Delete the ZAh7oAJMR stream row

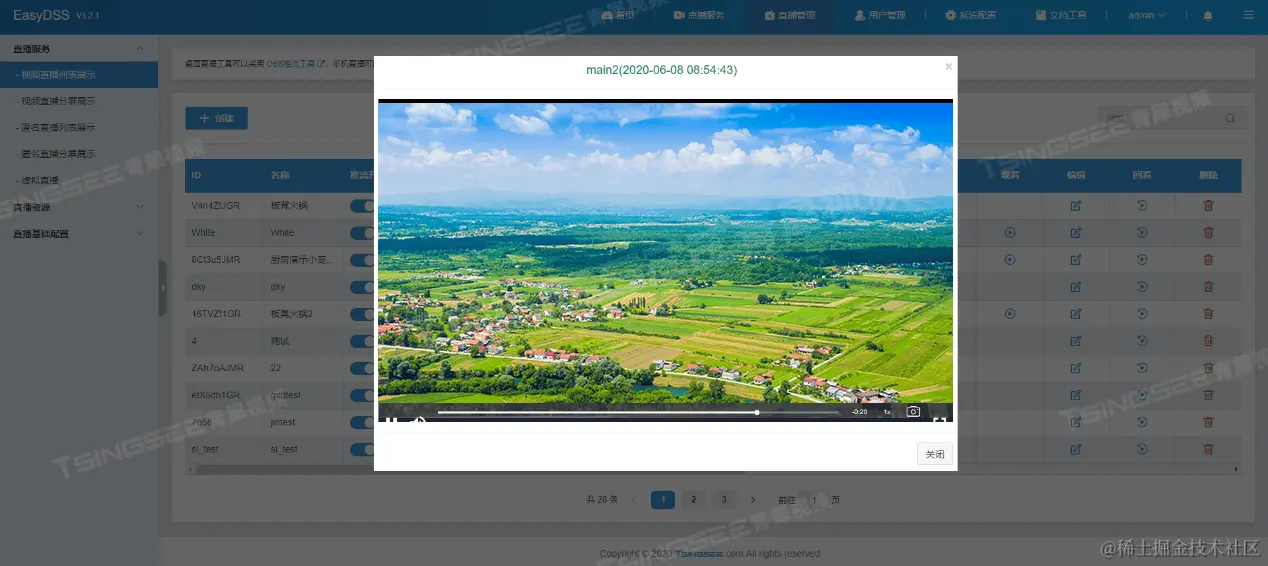point(1208,368)
